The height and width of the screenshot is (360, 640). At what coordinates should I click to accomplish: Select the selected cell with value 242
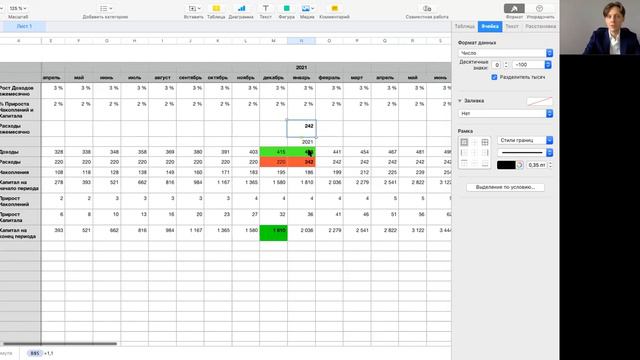(x=301, y=129)
